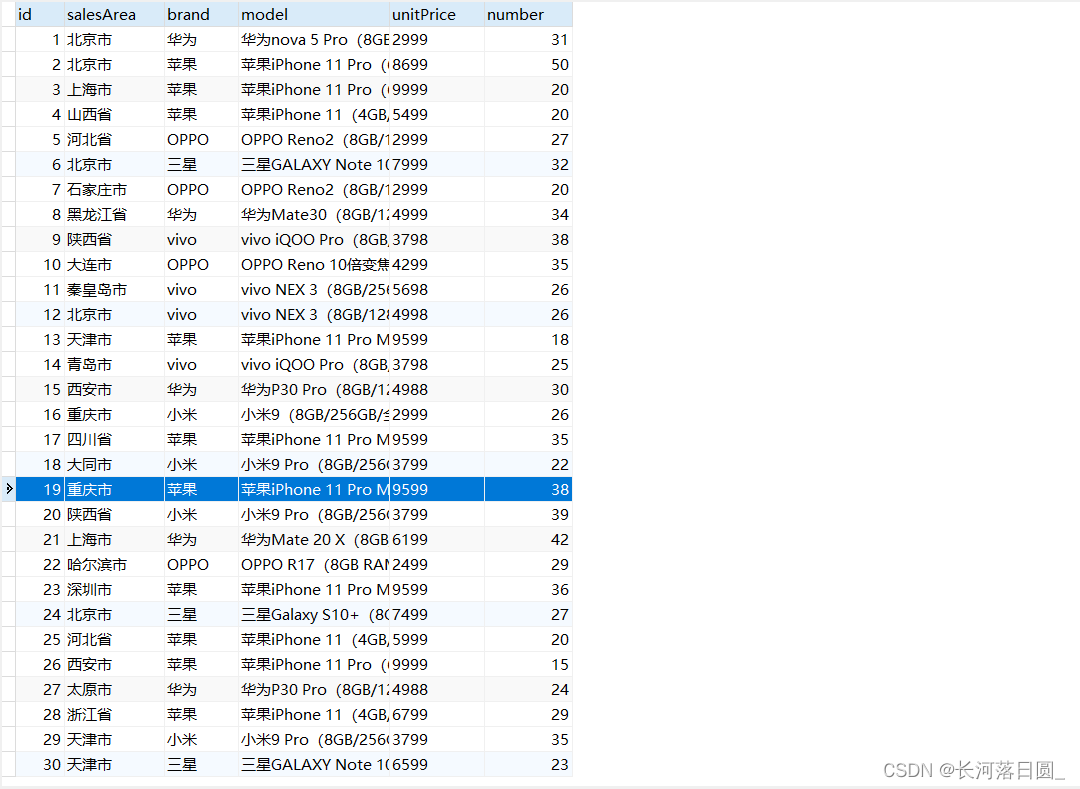
Task: Select unitPrice cell 5698
Action: coord(437,290)
